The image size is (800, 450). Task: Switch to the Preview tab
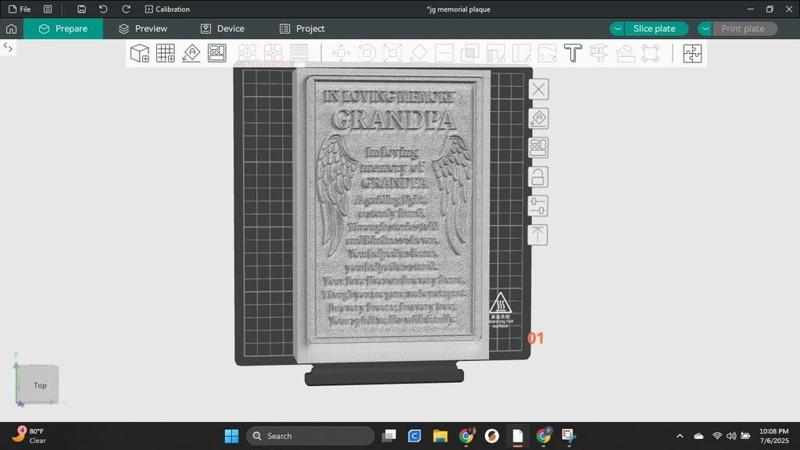(x=142, y=29)
